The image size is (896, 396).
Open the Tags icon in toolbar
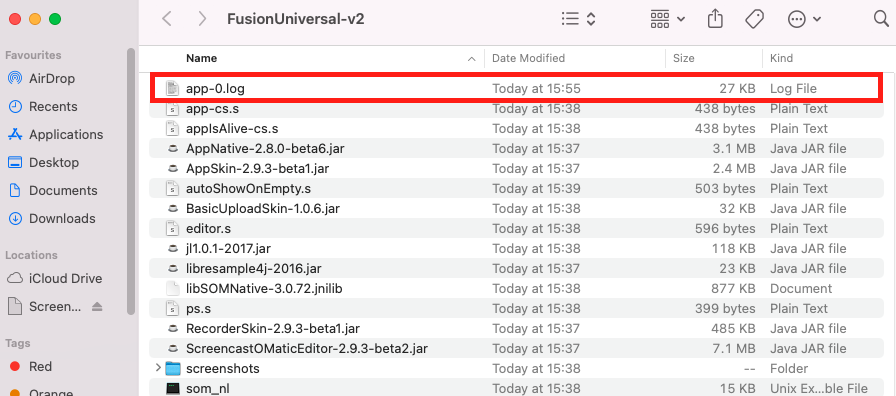(754, 19)
